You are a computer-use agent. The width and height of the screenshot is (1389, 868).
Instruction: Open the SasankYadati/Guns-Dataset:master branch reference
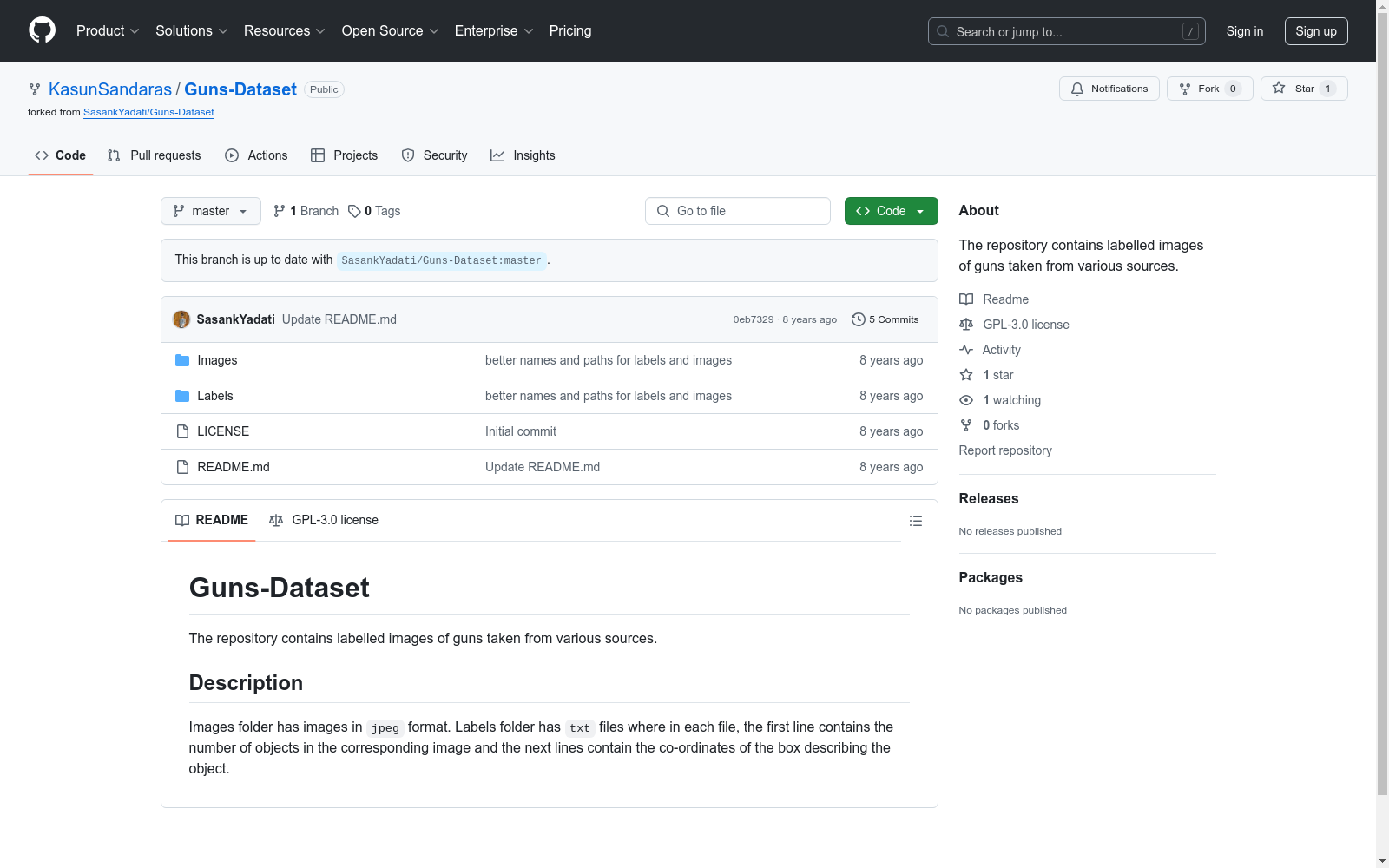(x=441, y=260)
